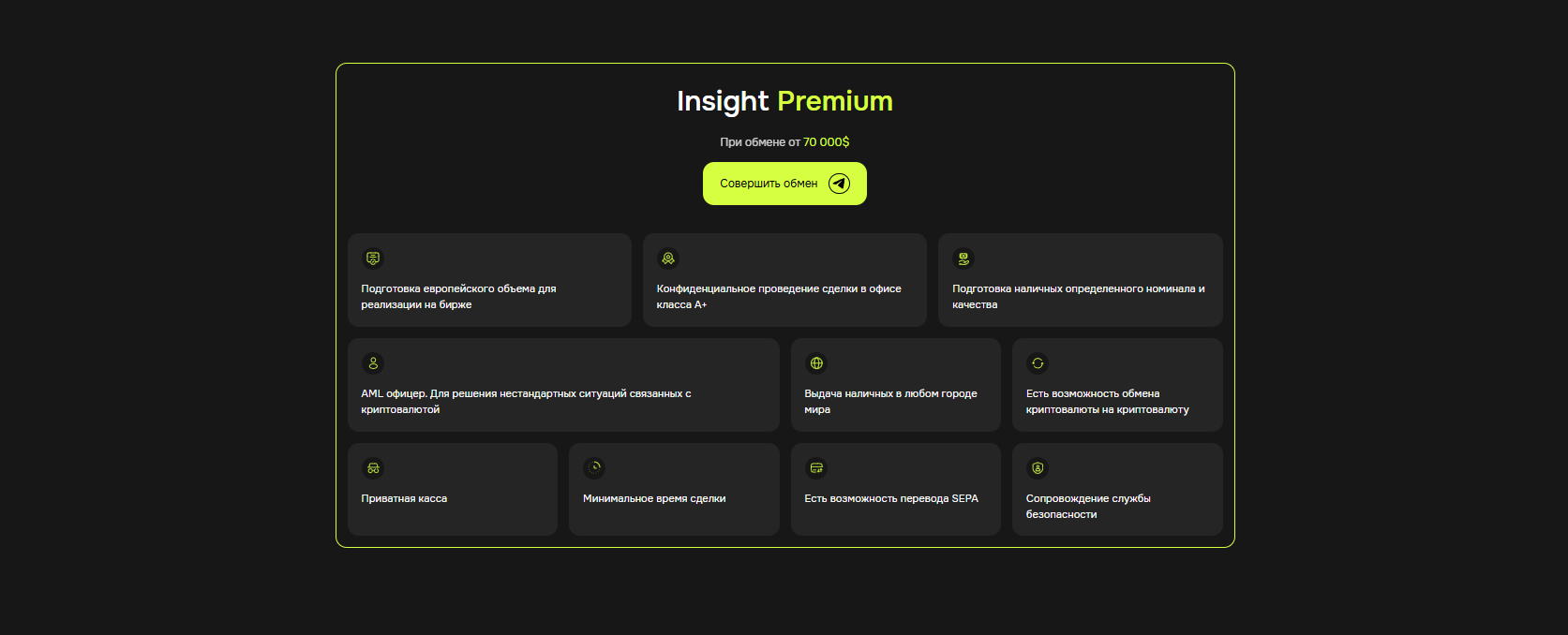Image resolution: width=1568 pixels, height=635 pixels.
Task: Click the globe icon for worldwide cash
Action: [816, 363]
